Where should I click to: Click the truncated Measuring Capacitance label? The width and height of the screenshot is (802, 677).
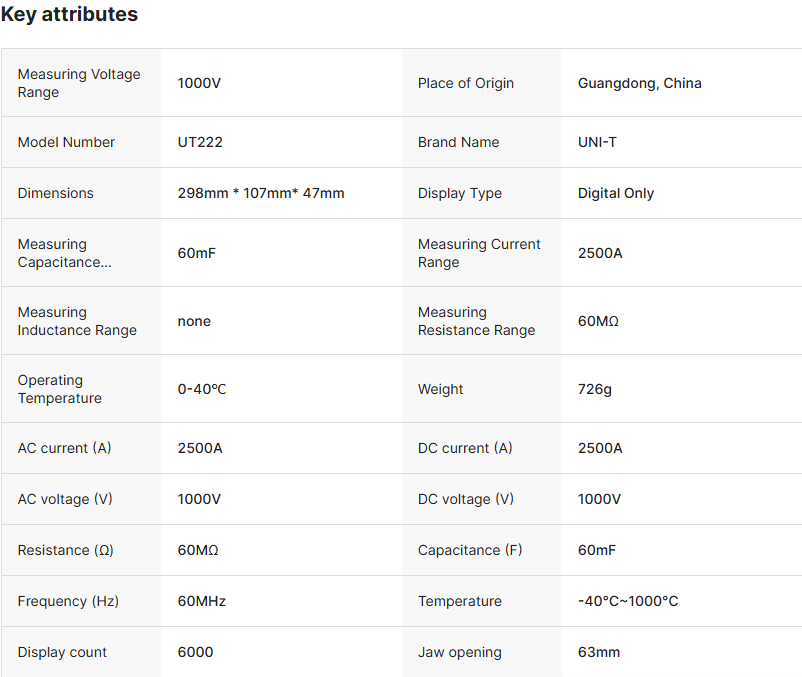pos(65,253)
